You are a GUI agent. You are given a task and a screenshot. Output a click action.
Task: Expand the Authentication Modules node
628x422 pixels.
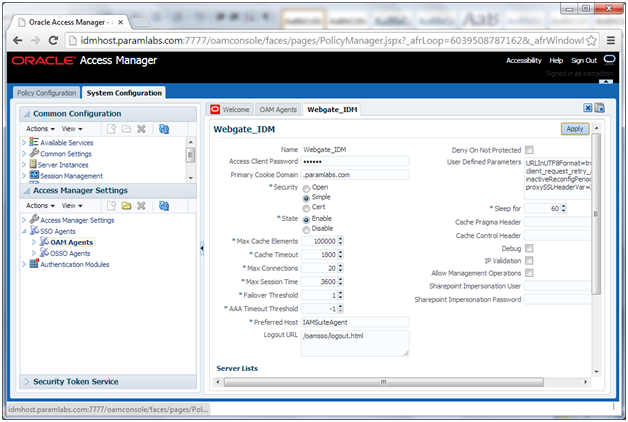24,264
